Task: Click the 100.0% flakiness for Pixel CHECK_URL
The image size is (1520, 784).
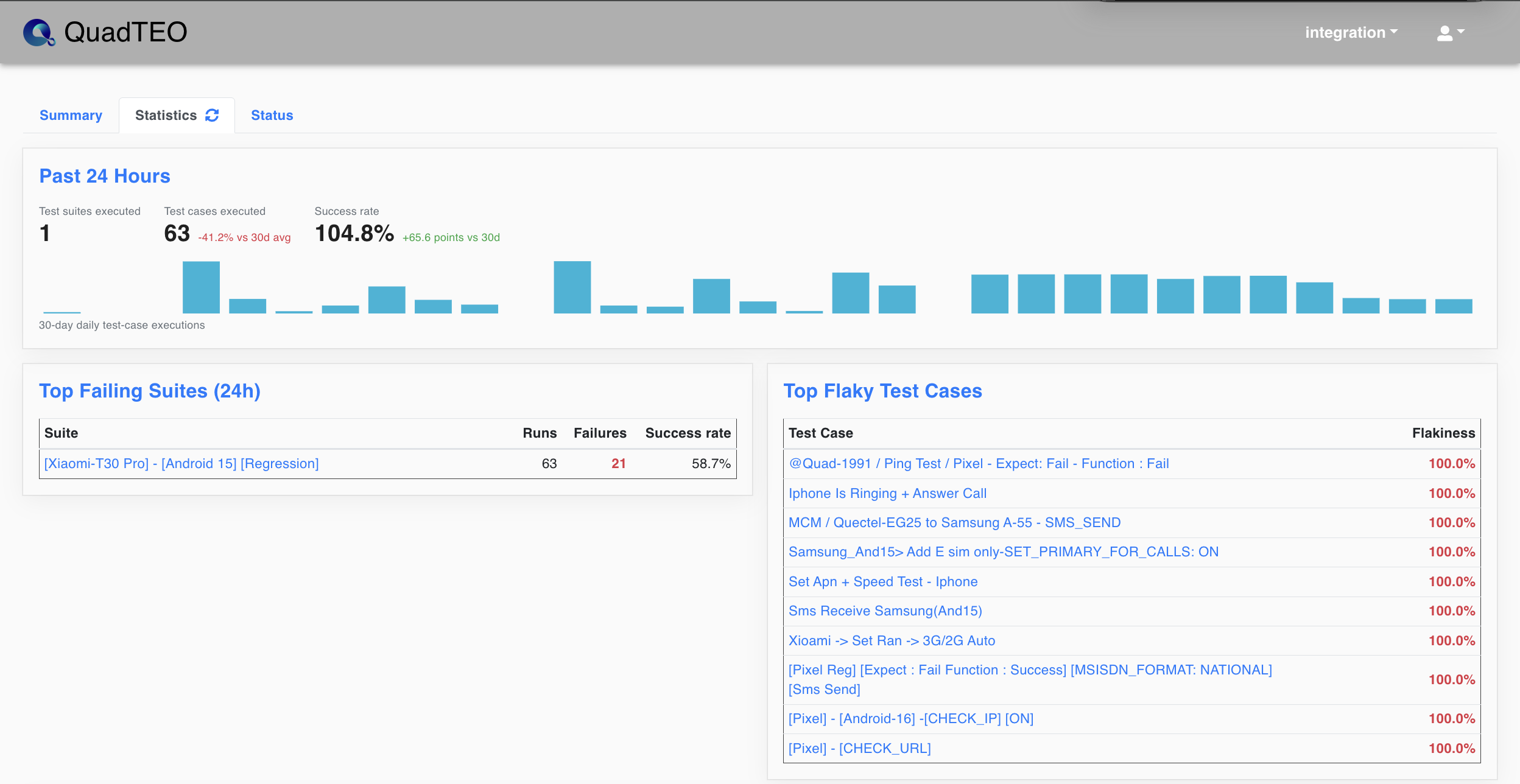Action: (x=1452, y=748)
